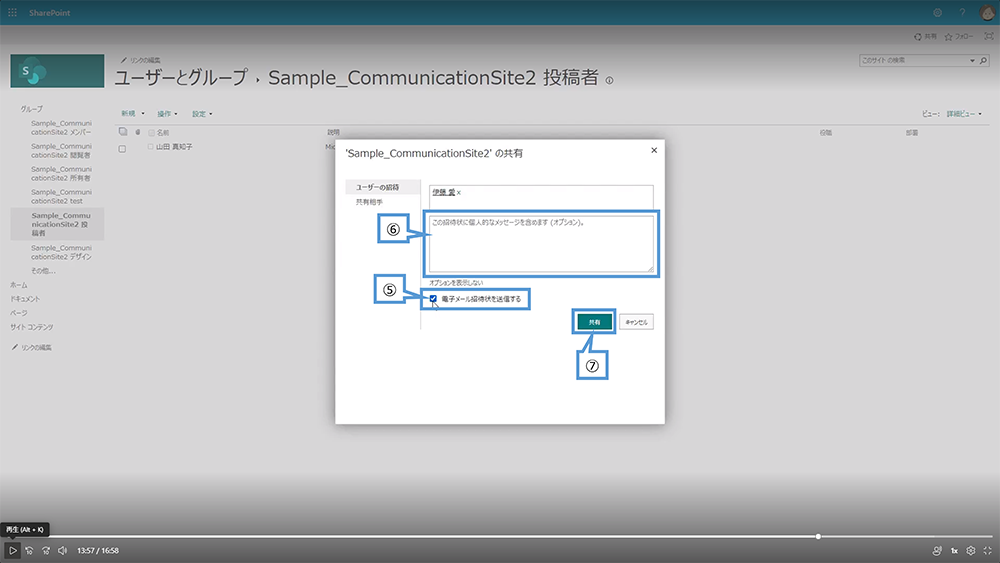The image size is (1000, 563).
Task: Check the row checkbox for 山田 真知子
Action: point(122,149)
